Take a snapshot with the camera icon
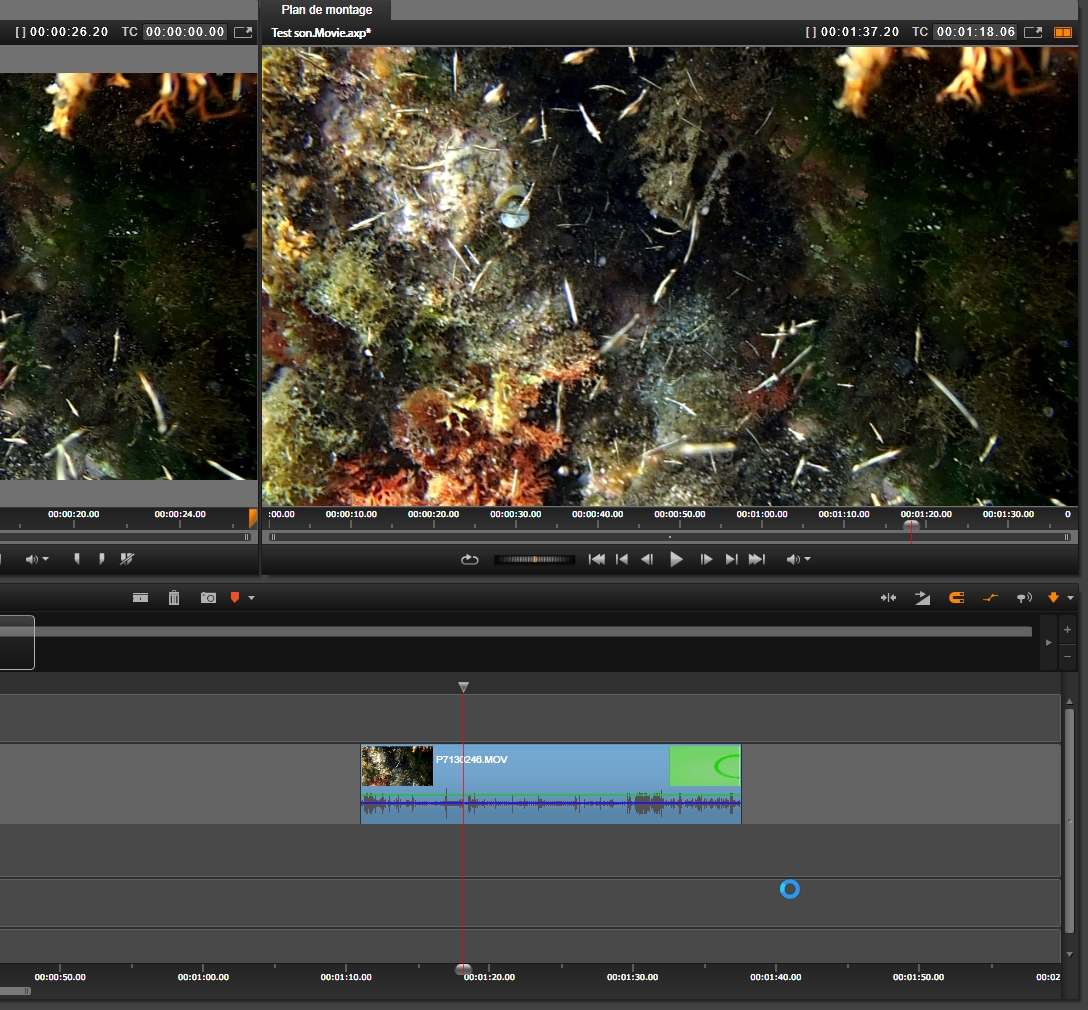Image resolution: width=1088 pixels, height=1010 pixels. pos(208,598)
